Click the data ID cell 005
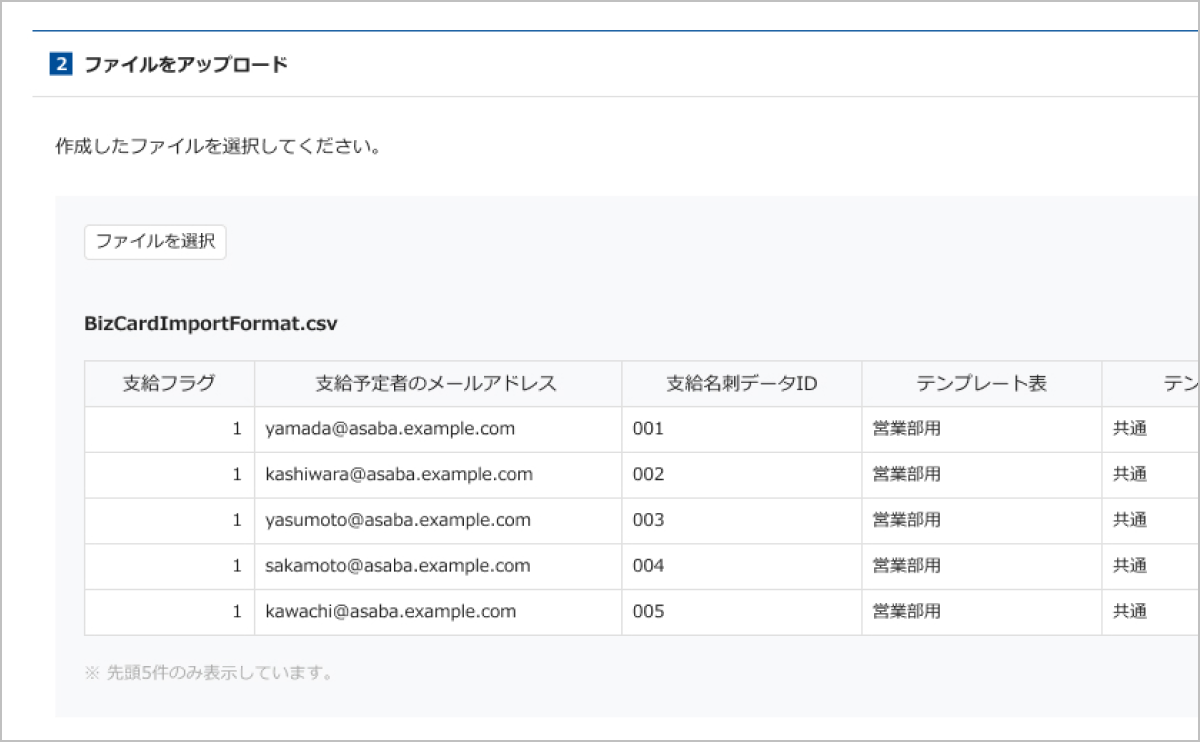Screen dimensions: 1200x742 tap(648, 611)
